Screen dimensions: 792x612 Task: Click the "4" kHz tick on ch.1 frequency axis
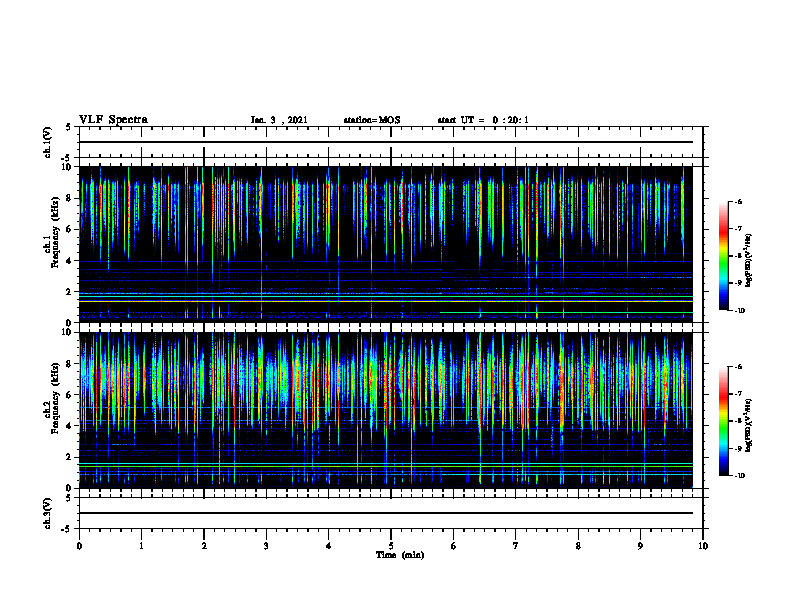coord(69,261)
